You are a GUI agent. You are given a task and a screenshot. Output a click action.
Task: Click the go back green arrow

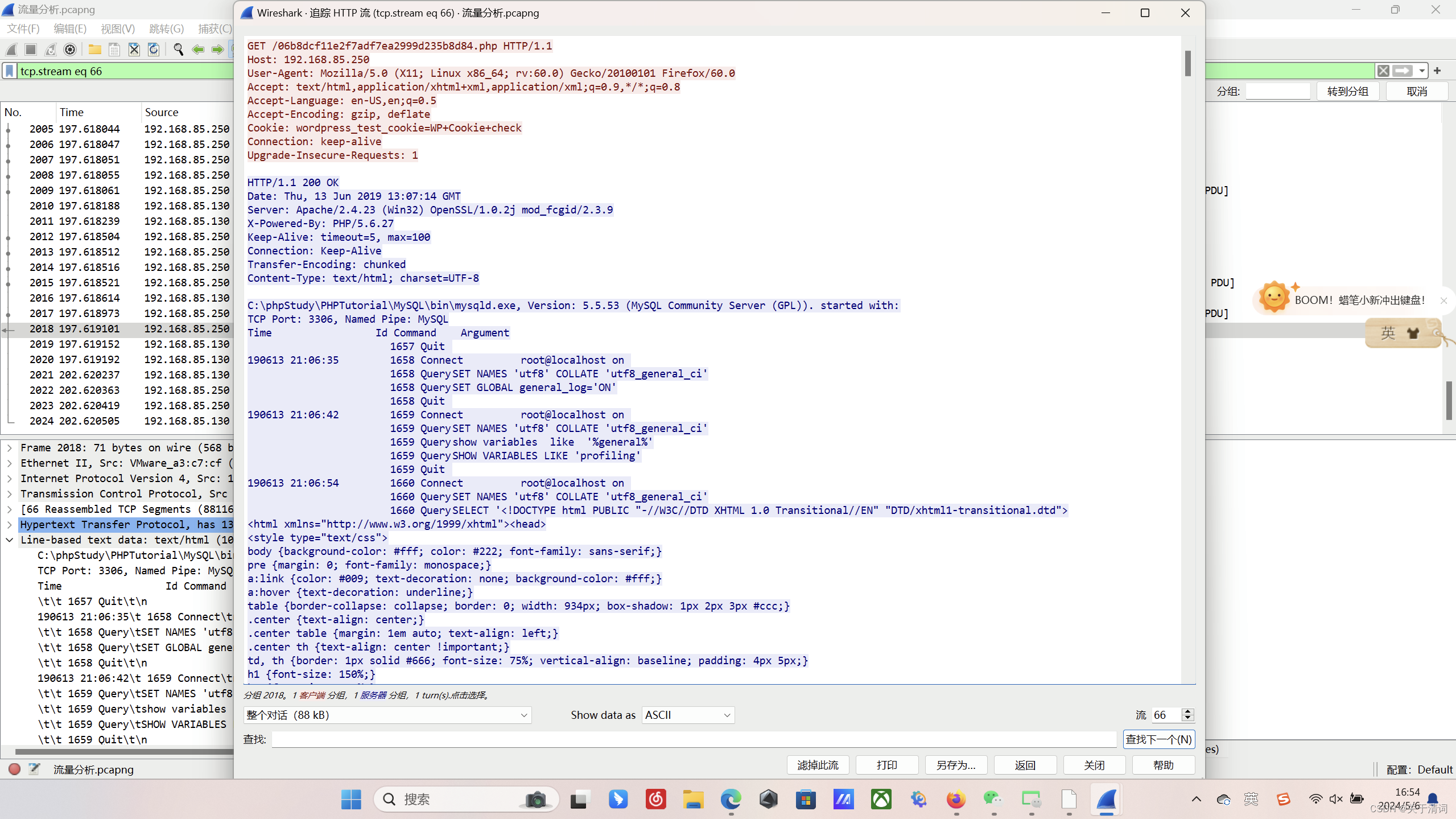[198, 50]
